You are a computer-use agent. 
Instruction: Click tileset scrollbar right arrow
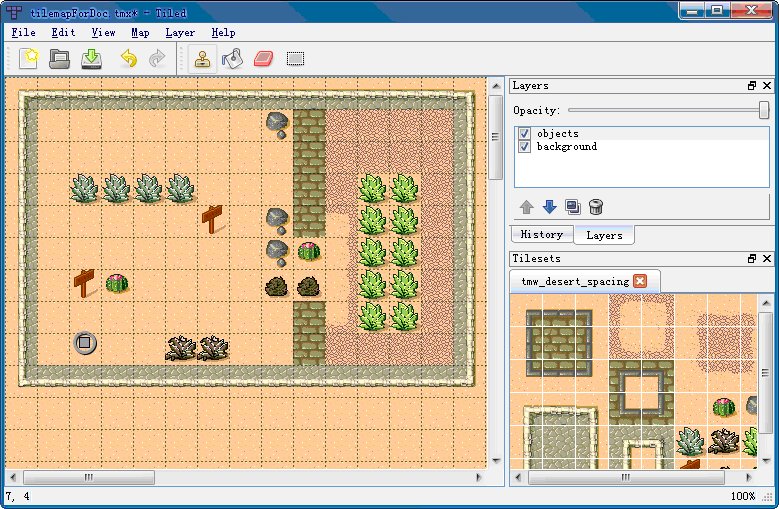click(749, 478)
